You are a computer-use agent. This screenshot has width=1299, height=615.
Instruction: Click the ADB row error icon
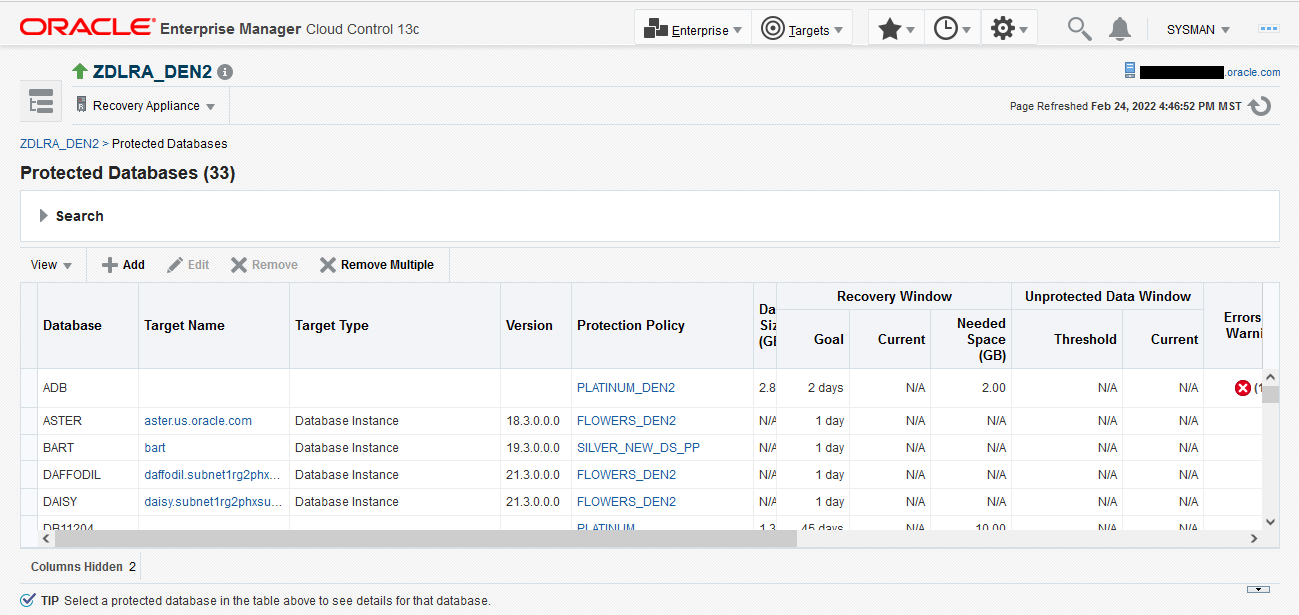pos(1243,388)
